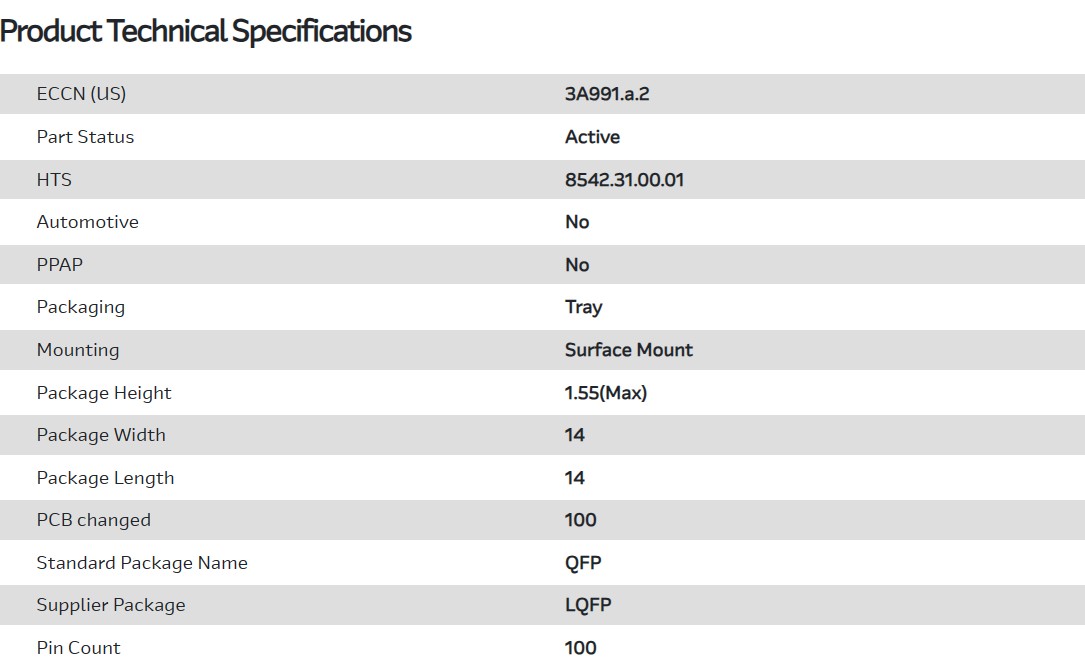Click the Package Width label

point(101,435)
